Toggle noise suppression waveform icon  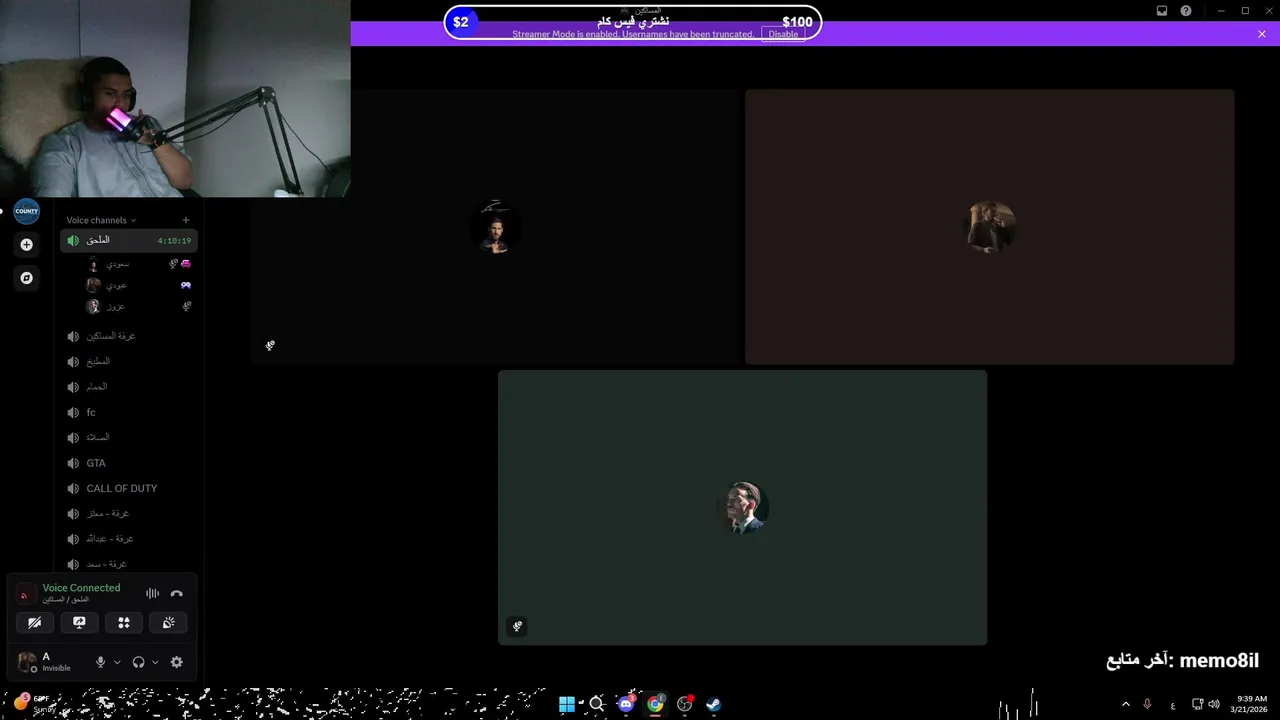coord(152,593)
